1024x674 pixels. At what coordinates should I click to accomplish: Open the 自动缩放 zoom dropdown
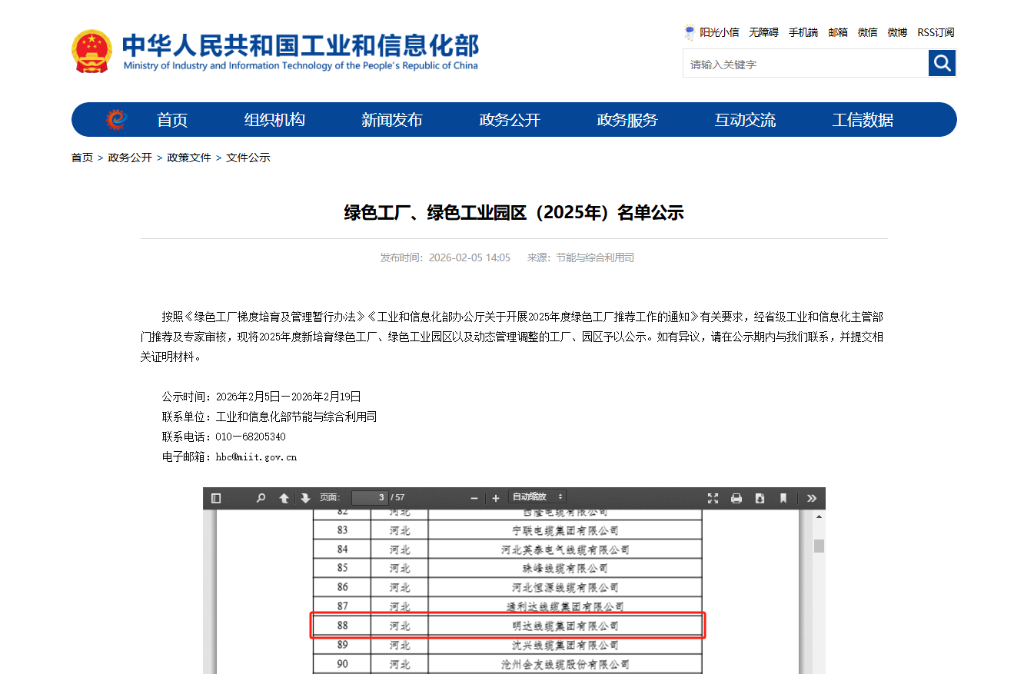point(538,497)
